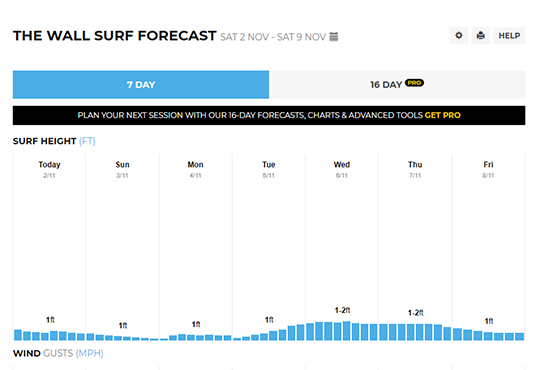
Task: Select the Today 2/11 column
Action: pyautogui.click(x=49, y=247)
